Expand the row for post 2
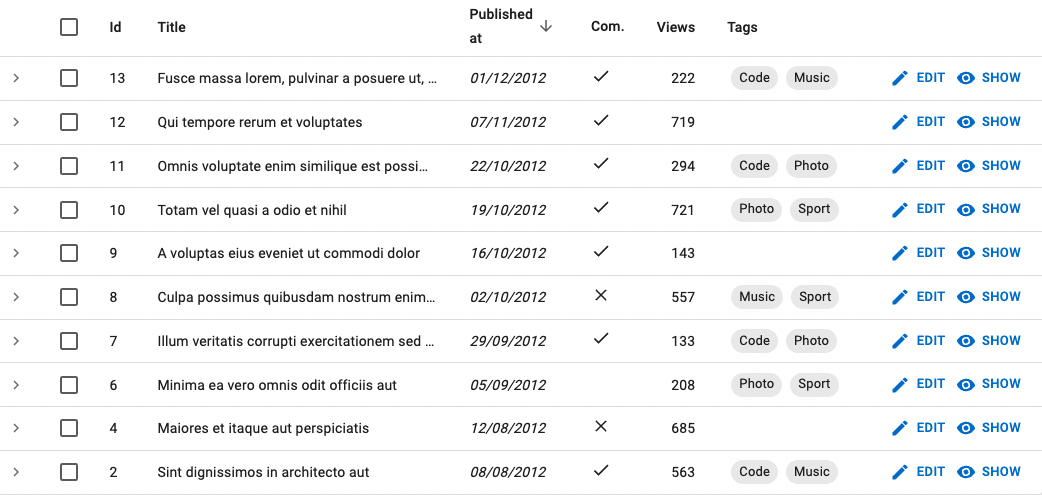 click(16, 472)
